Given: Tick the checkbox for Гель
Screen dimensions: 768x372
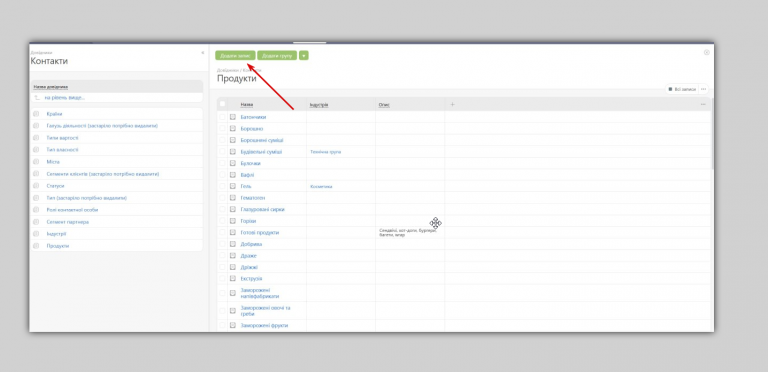Looking at the screenshot, I should point(222,186).
